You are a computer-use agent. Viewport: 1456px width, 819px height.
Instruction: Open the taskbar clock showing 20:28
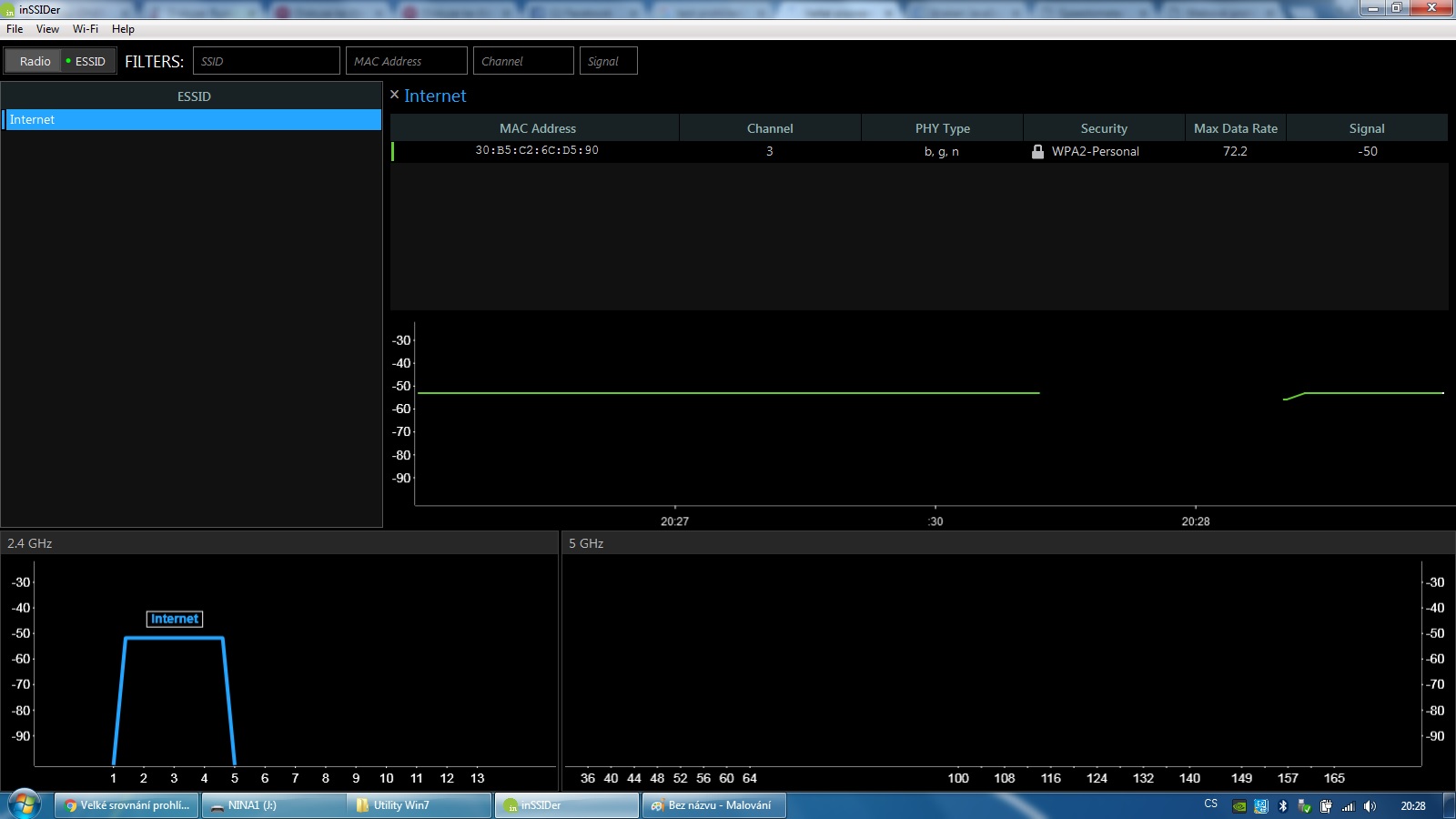1413,806
